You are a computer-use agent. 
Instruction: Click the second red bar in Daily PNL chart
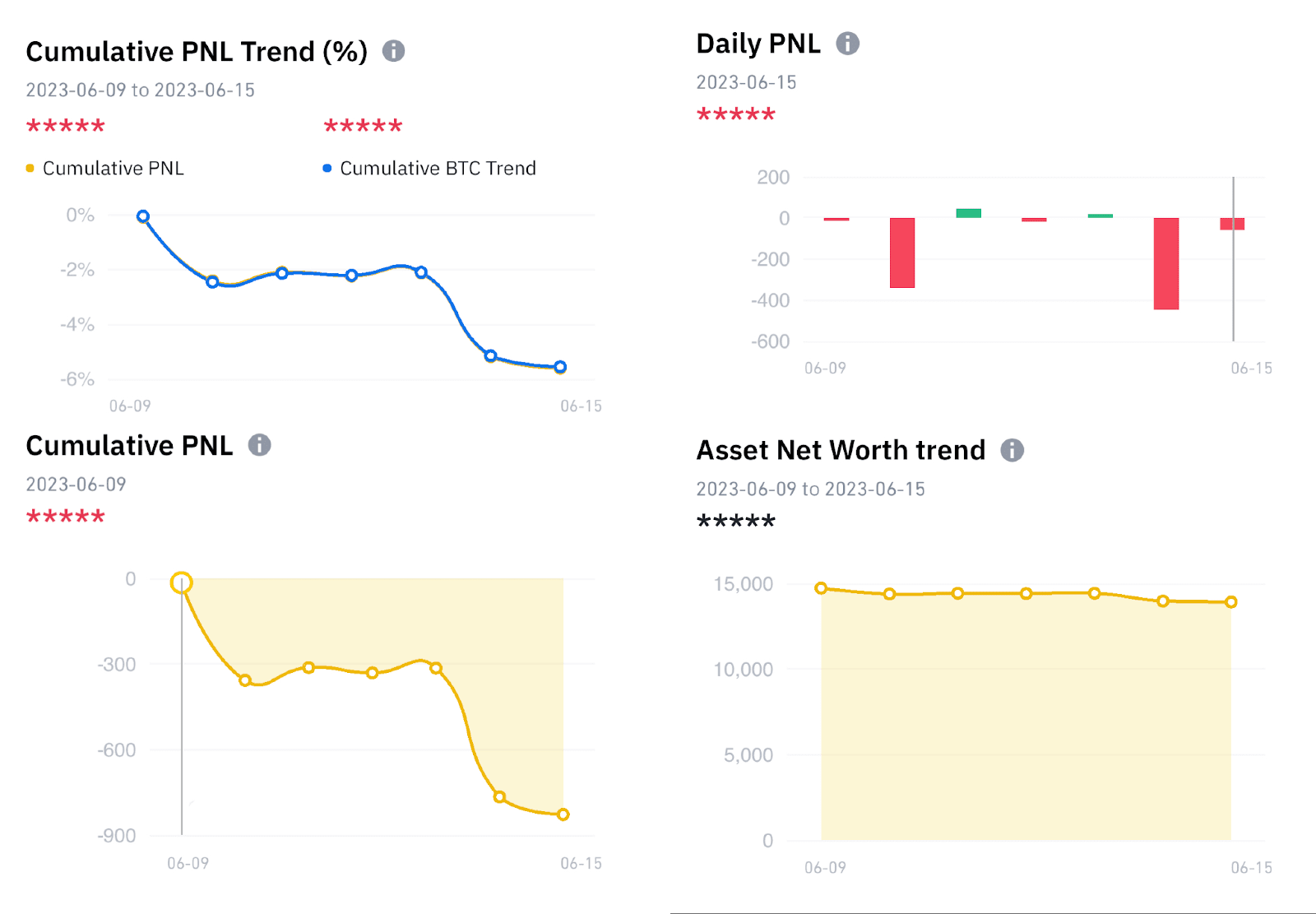(902, 253)
